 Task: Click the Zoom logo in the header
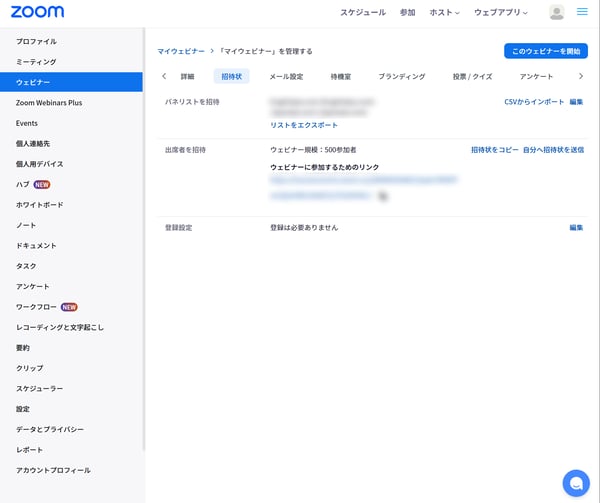[x=37, y=12]
